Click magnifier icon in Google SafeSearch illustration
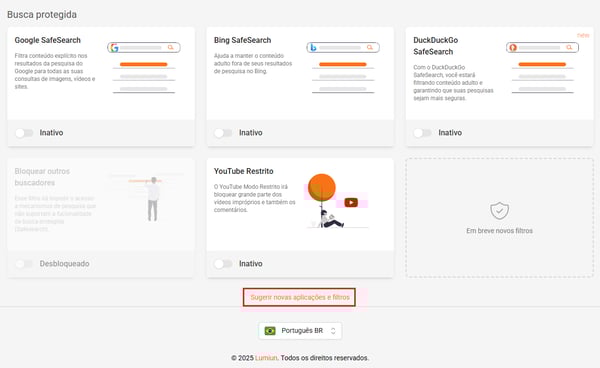 pos(171,47)
